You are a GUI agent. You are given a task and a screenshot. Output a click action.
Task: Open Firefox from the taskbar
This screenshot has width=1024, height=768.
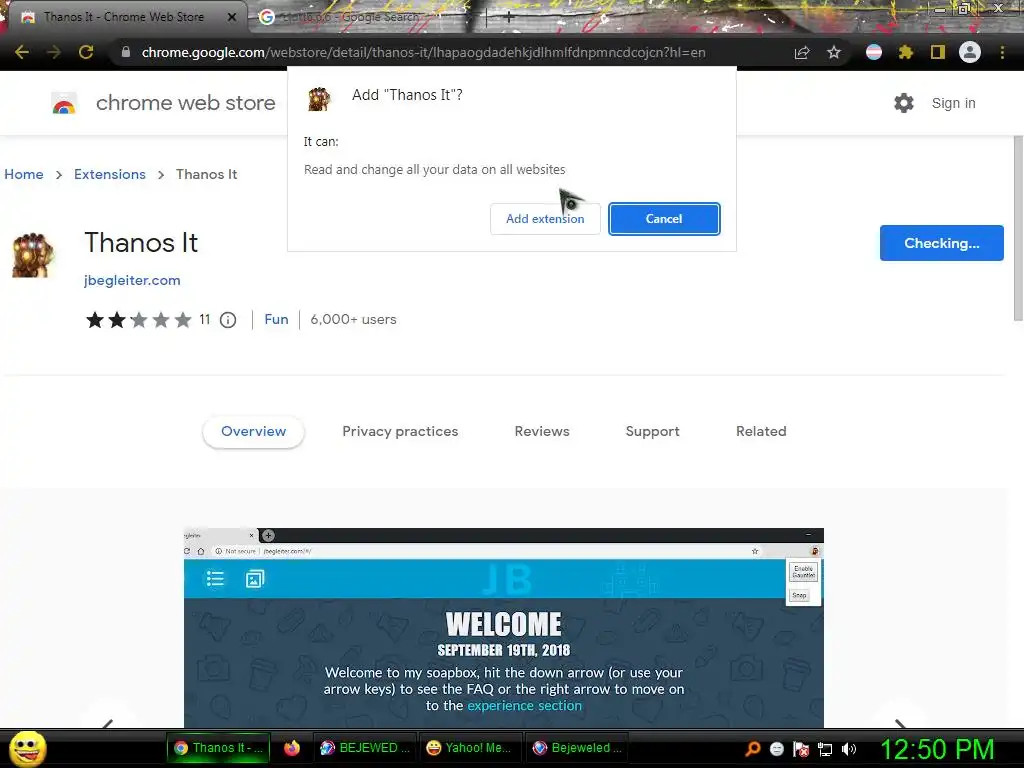tap(291, 748)
